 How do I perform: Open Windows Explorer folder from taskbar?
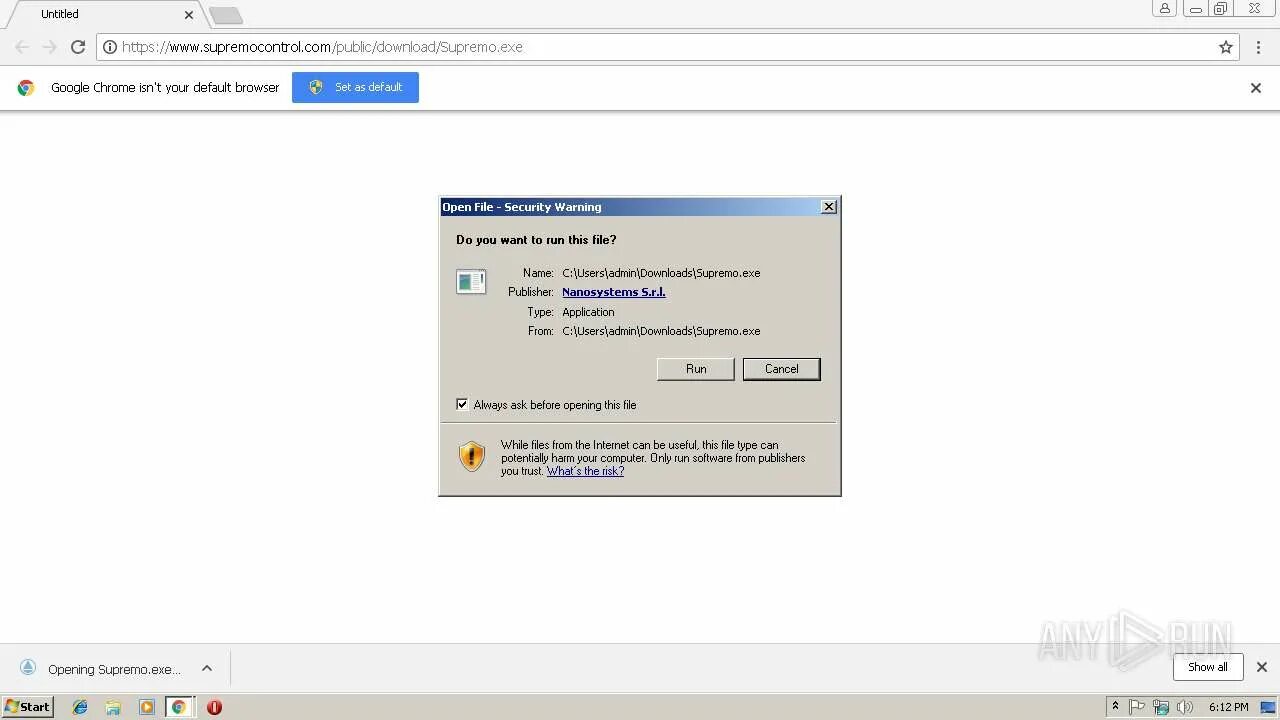(113, 707)
